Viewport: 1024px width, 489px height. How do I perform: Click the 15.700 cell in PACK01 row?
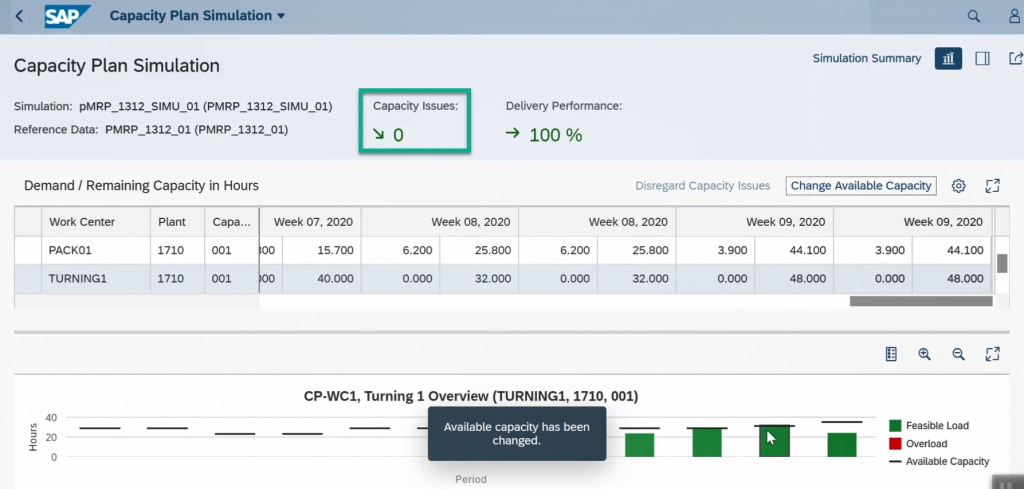click(x=322, y=250)
